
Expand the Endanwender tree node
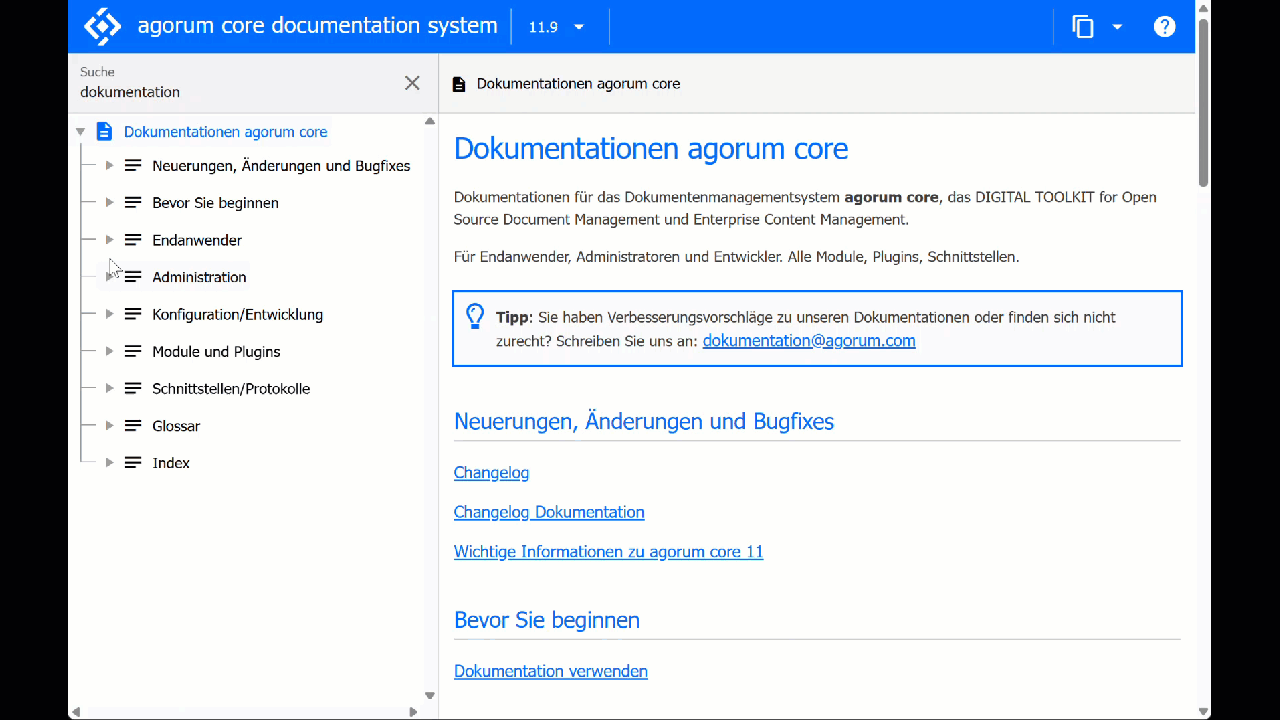tap(109, 240)
